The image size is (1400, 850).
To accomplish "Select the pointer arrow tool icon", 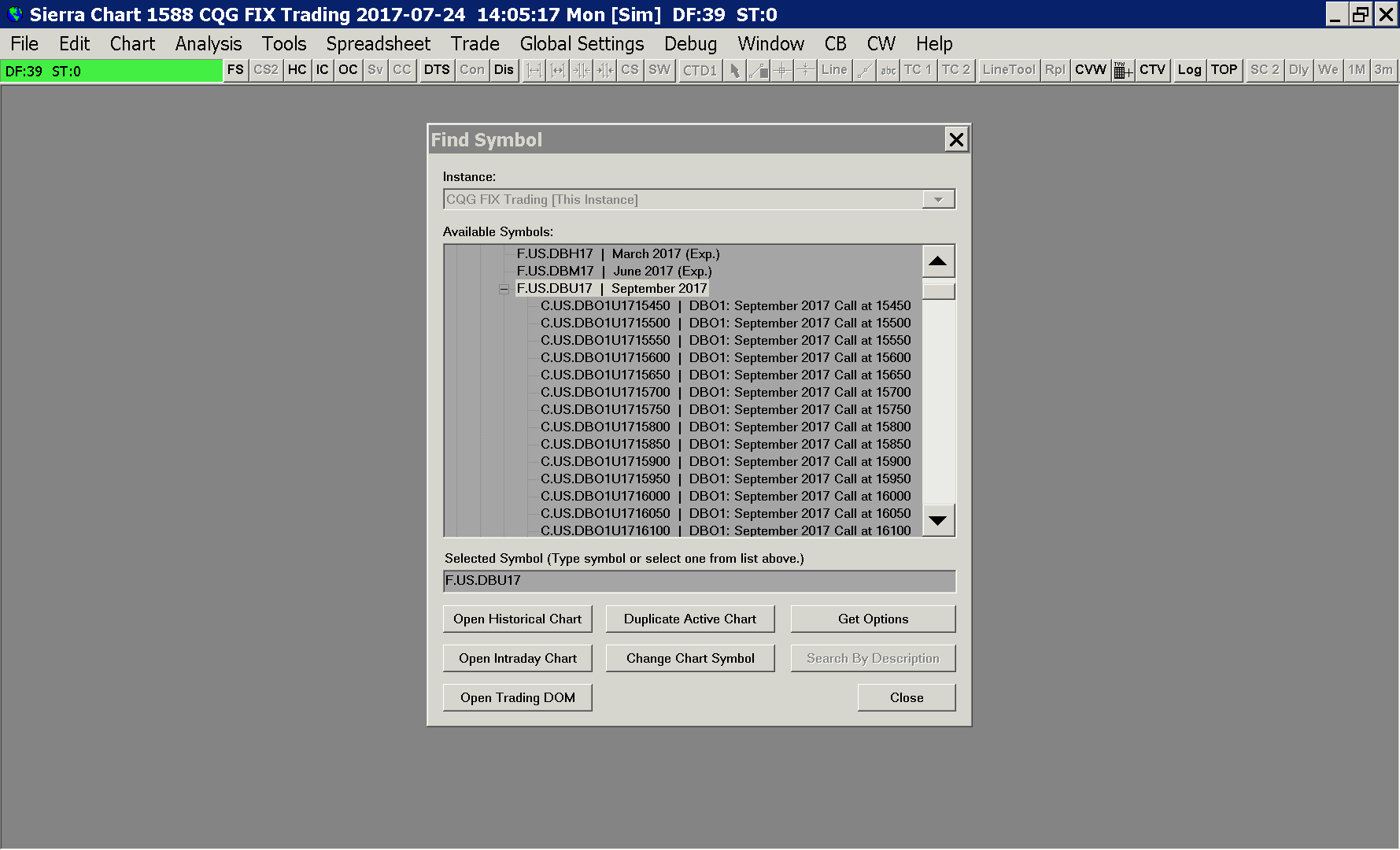I will 735,70.
